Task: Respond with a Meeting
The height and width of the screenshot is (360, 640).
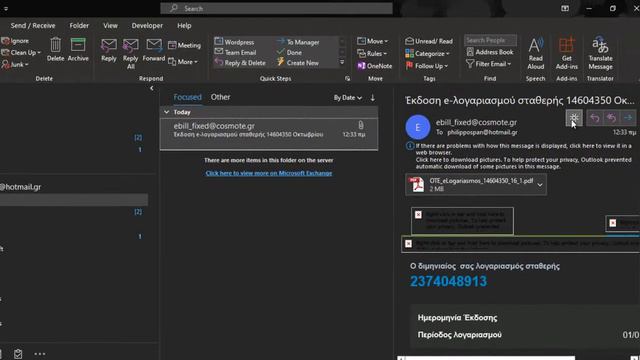Action: pyautogui.click(x=184, y=45)
